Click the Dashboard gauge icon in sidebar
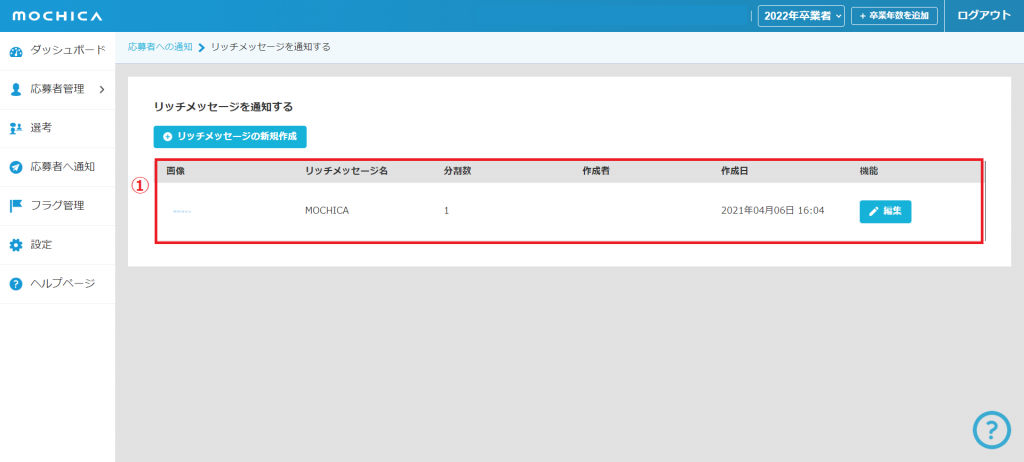 point(15,50)
